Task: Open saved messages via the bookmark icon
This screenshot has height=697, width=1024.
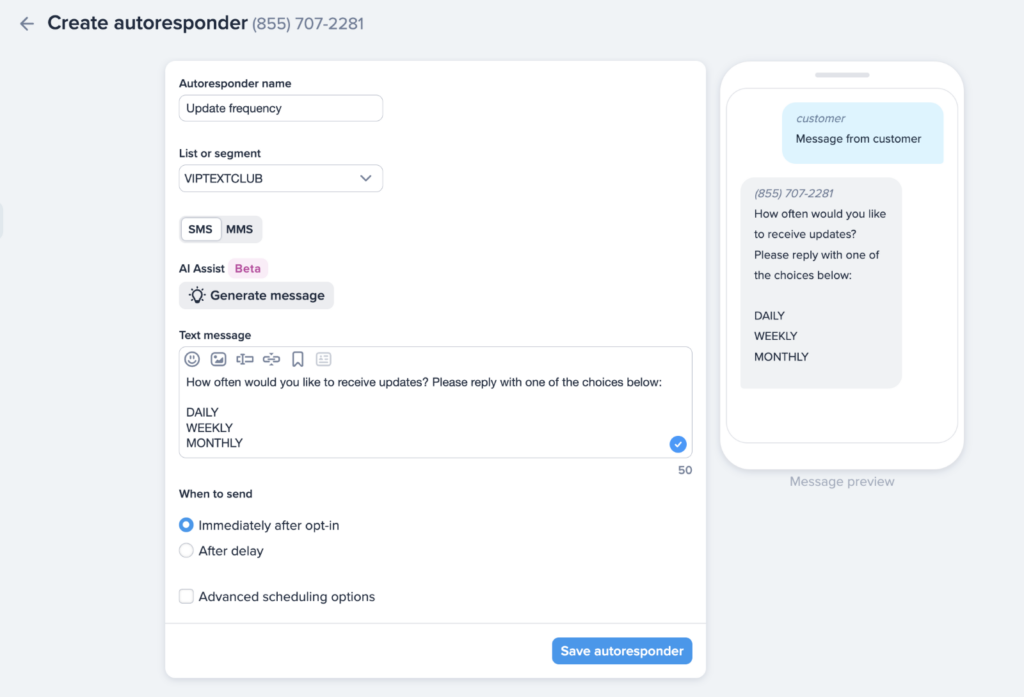Action: pos(297,359)
